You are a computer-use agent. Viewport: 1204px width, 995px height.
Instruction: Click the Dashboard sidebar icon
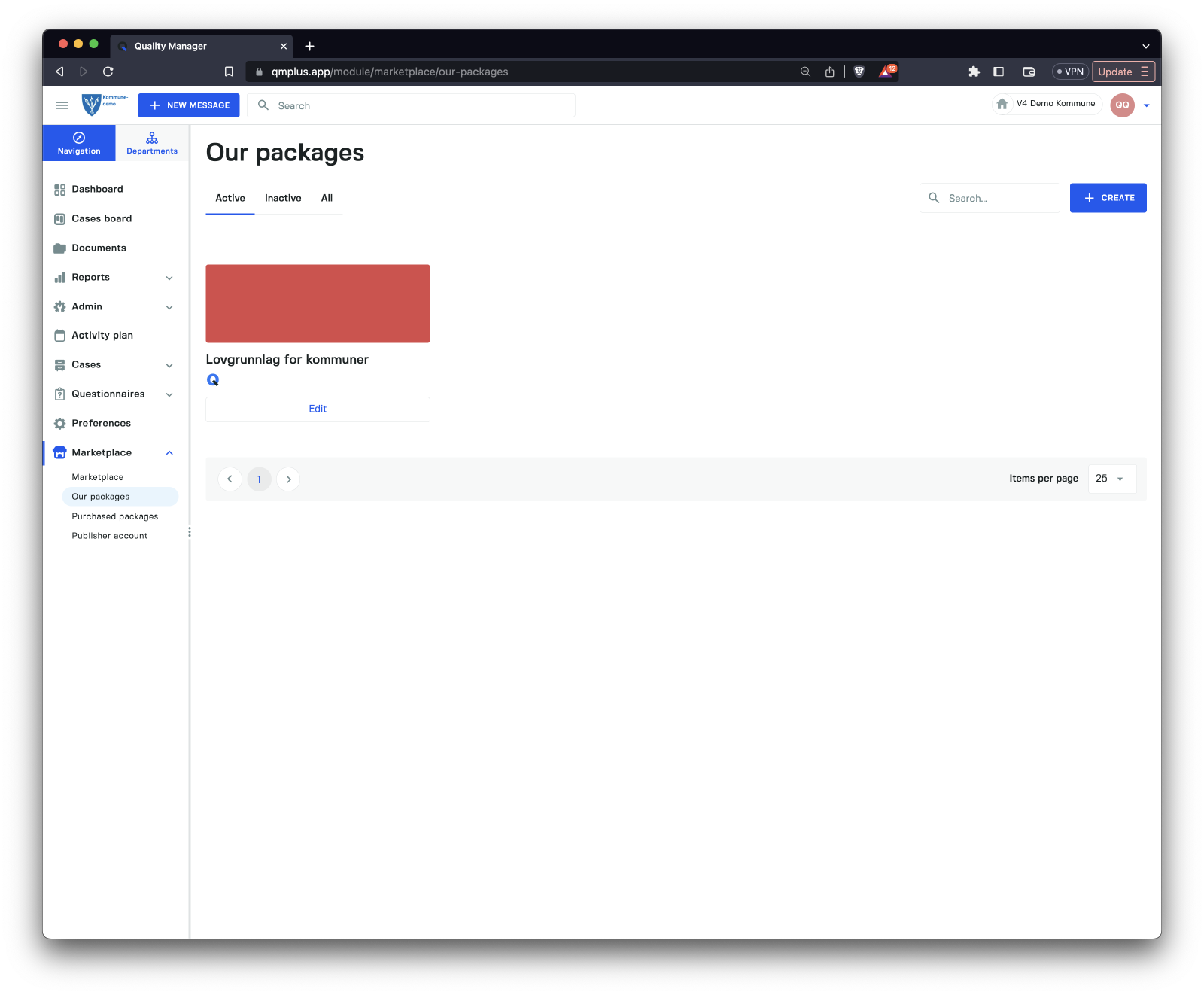60,190
